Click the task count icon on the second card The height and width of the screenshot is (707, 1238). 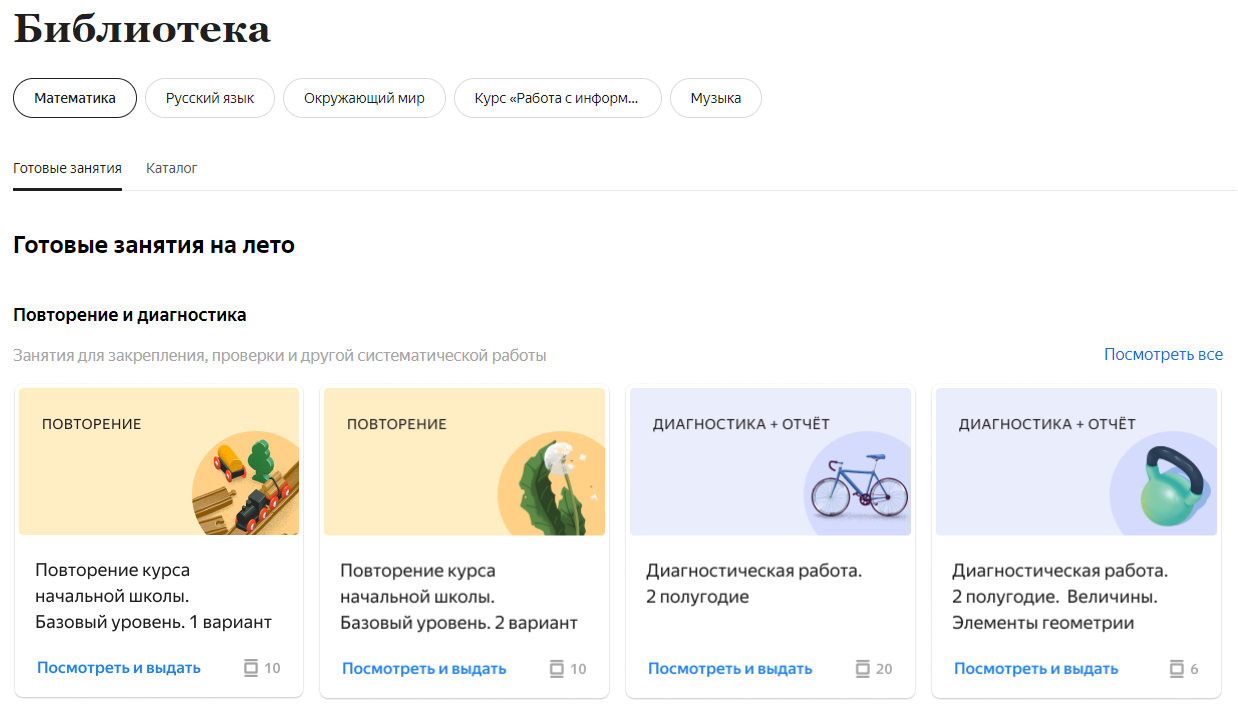click(x=557, y=668)
